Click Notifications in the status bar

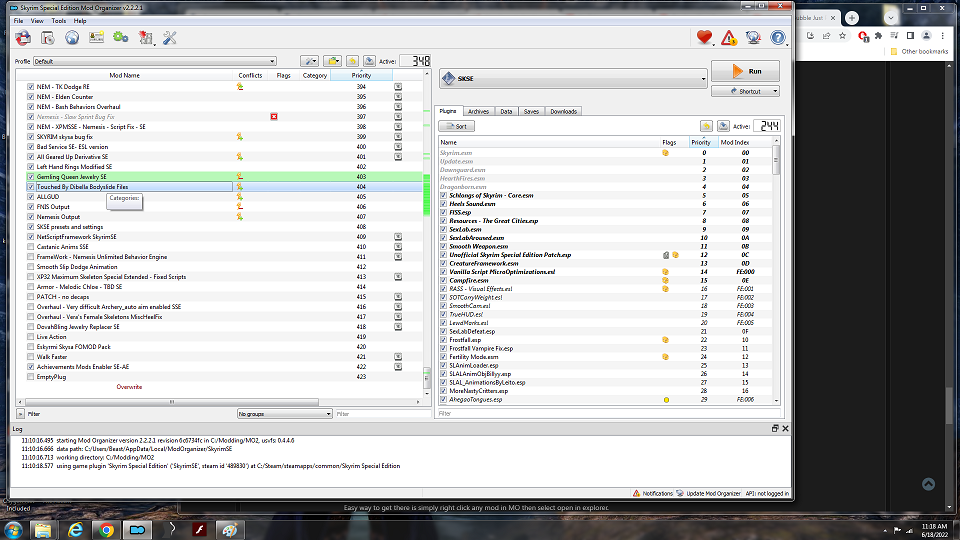click(653, 493)
